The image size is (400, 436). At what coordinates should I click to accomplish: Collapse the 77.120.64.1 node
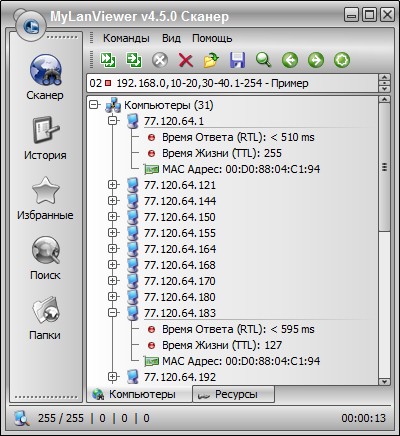click(113, 121)
